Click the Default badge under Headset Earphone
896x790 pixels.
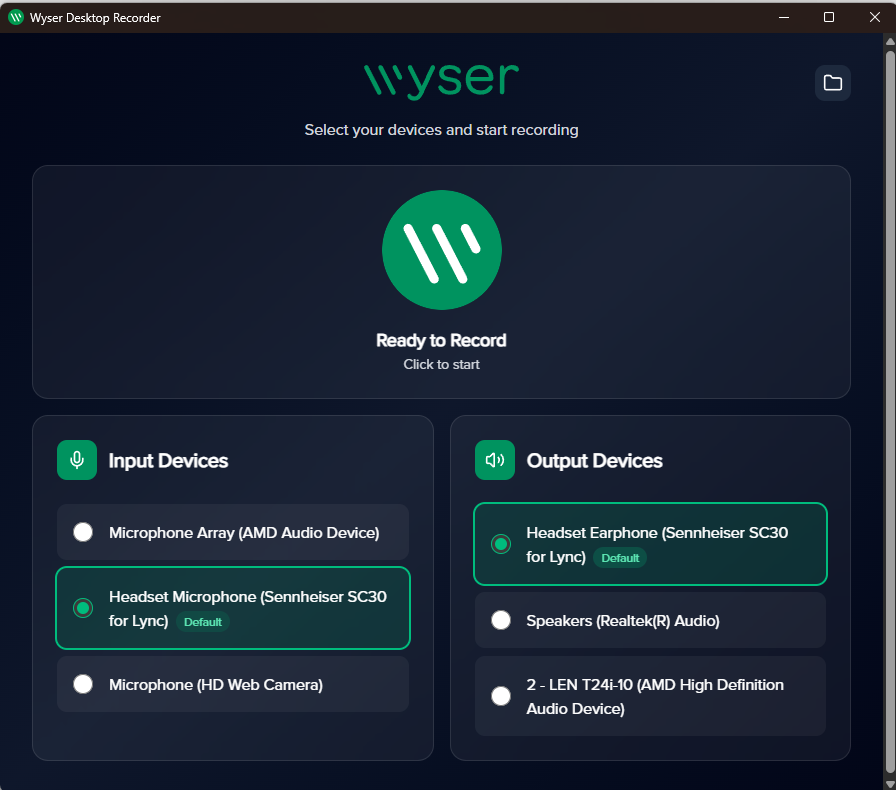[x=620, y=558]
